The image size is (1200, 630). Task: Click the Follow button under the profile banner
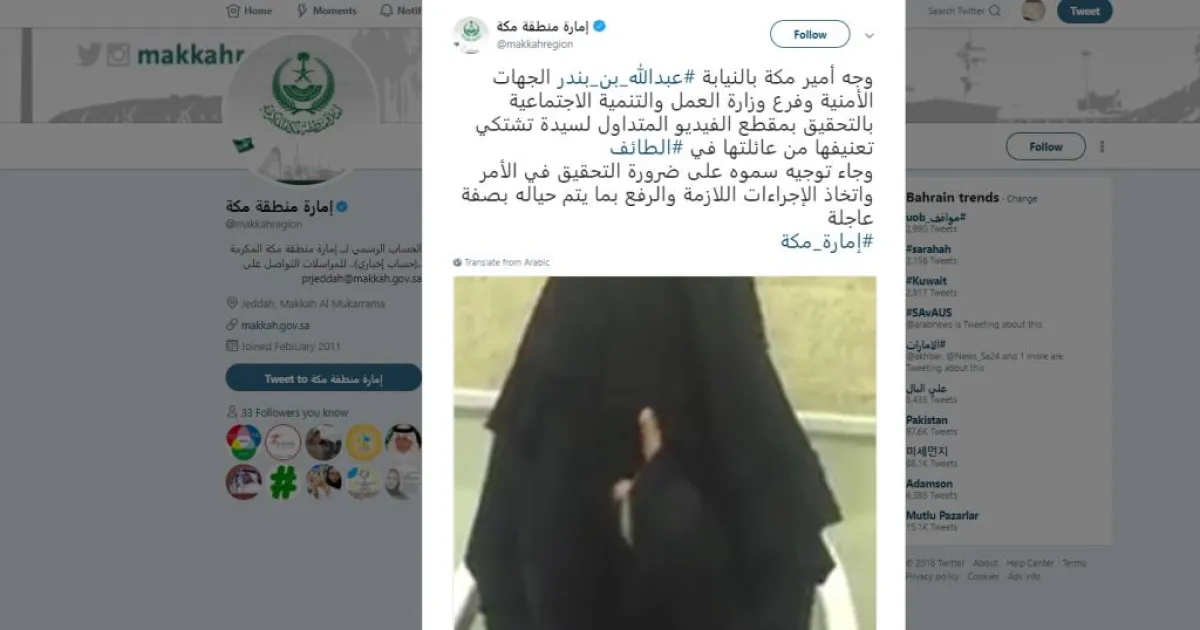[x=1045, y=147]
